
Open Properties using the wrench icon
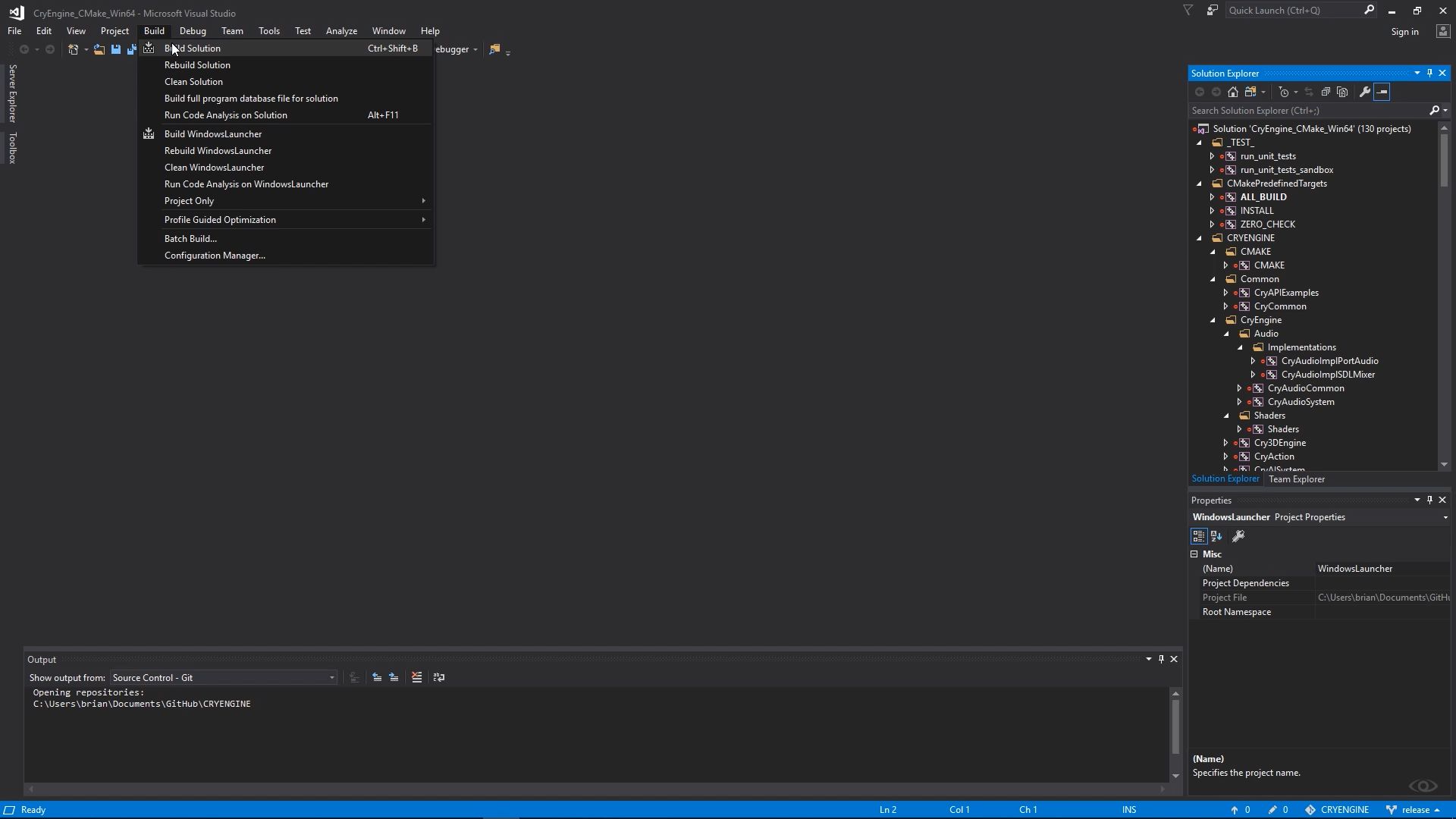pyautogui.click(x=1364, y=92)
